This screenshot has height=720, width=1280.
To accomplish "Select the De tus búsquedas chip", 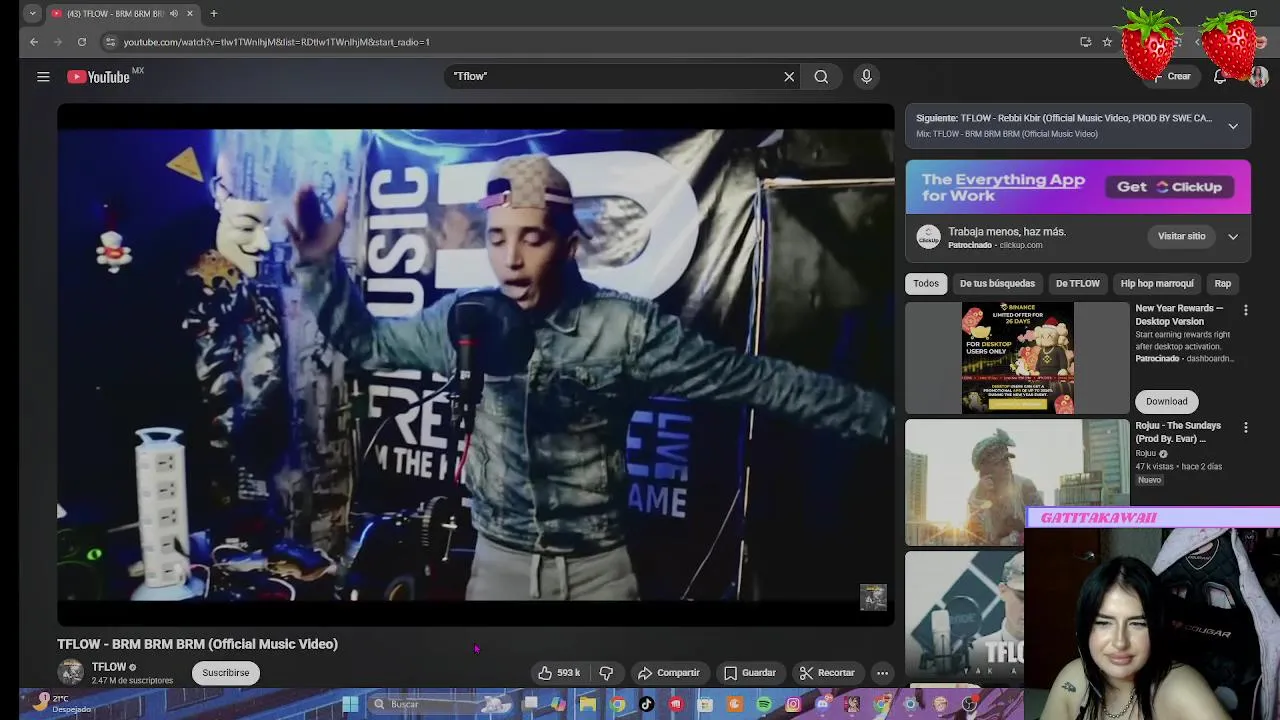I will coord(997,284).
